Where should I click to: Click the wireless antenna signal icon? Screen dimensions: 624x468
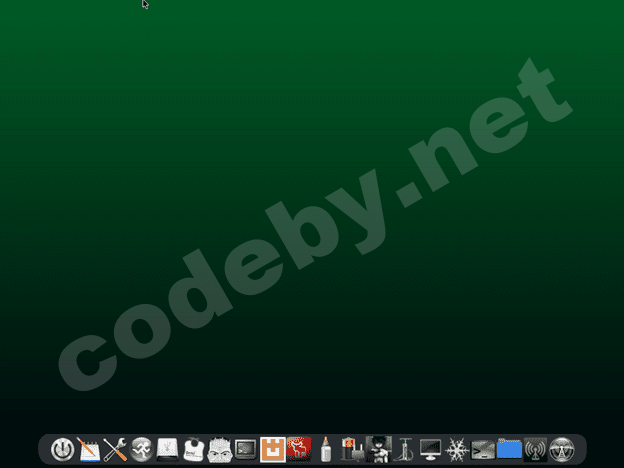click(x=536, y=450)
